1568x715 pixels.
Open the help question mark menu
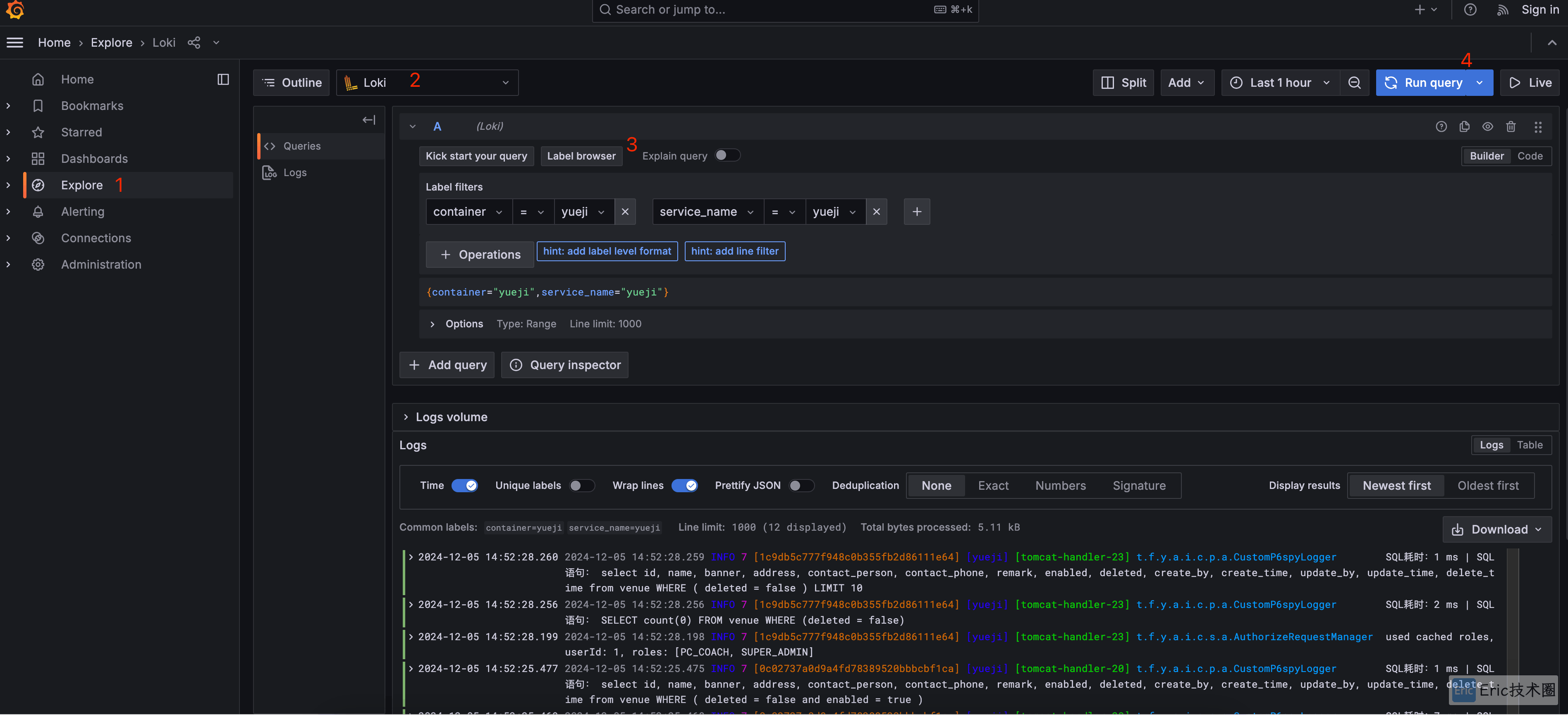1470,10
